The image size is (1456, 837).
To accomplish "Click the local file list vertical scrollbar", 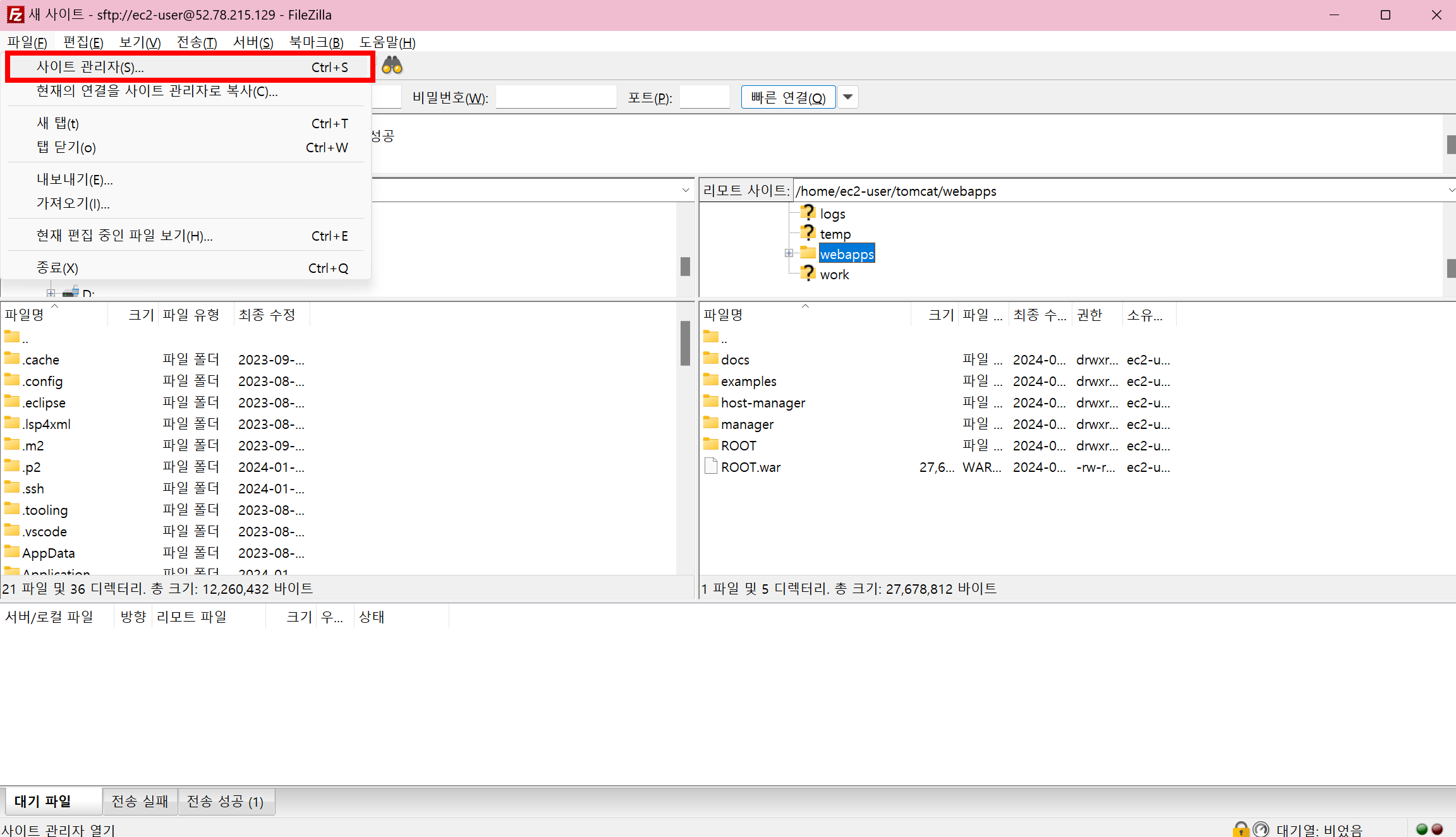I will tap(685, 344).
